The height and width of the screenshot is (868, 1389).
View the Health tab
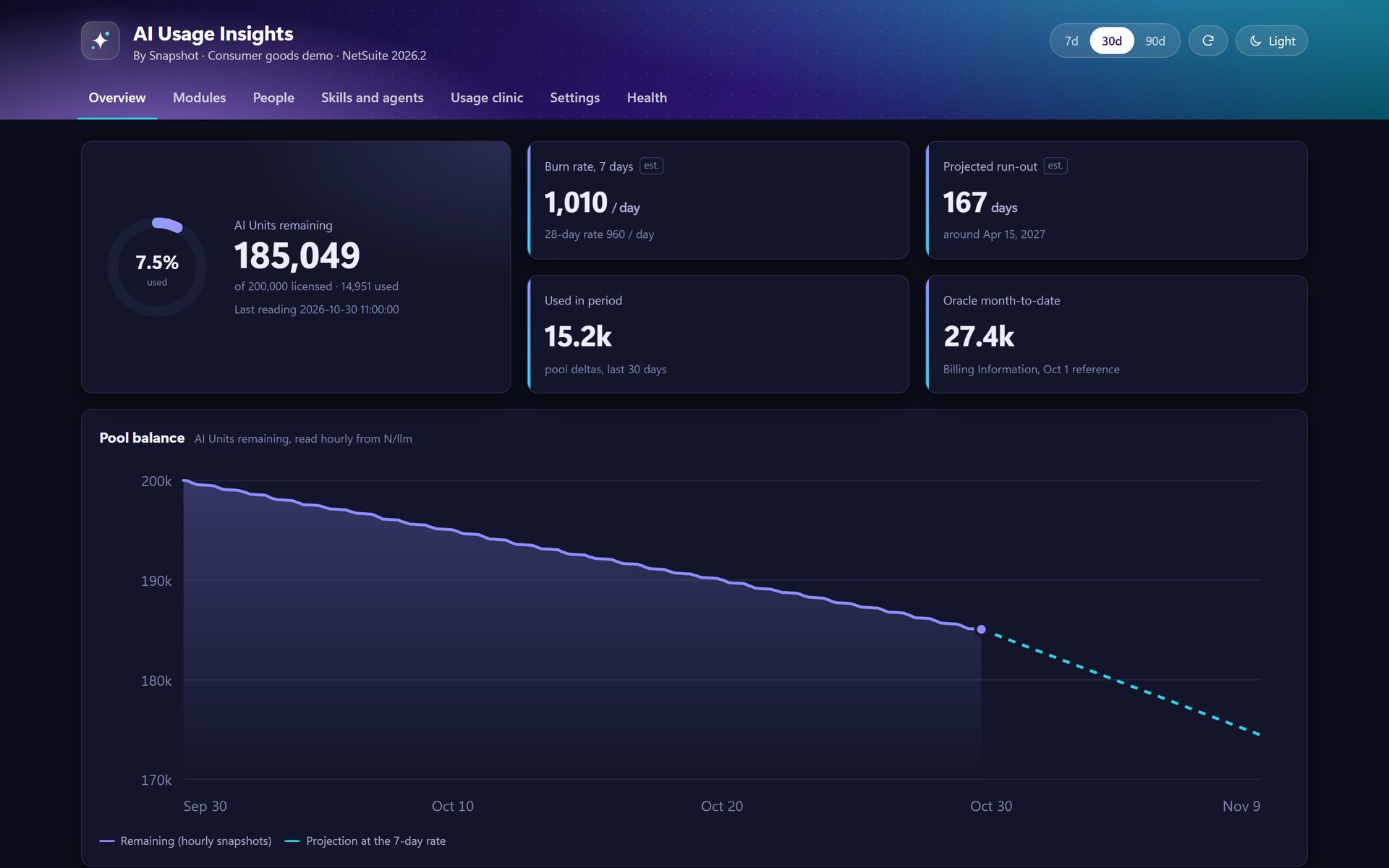[647, 98]
